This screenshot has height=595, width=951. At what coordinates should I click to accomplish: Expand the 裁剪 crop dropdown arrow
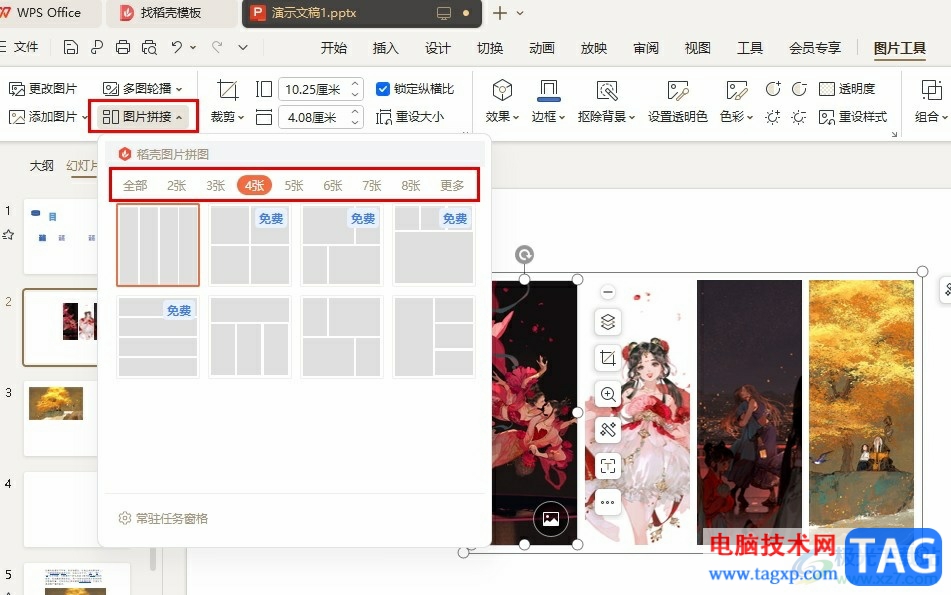pyautogui.click(x=241, y=116)
